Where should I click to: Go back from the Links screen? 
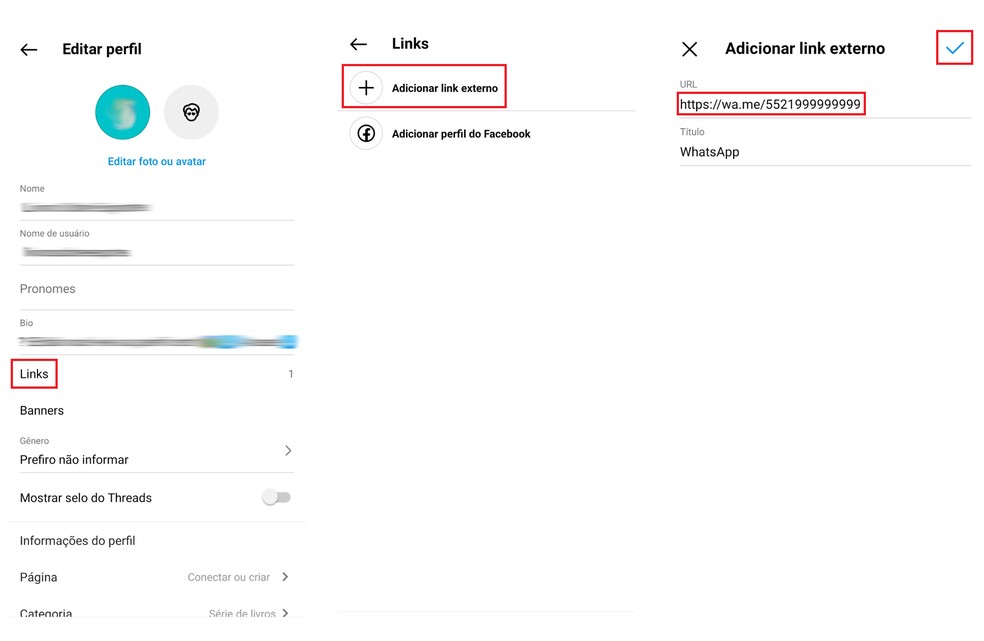[x=359, y=43]
